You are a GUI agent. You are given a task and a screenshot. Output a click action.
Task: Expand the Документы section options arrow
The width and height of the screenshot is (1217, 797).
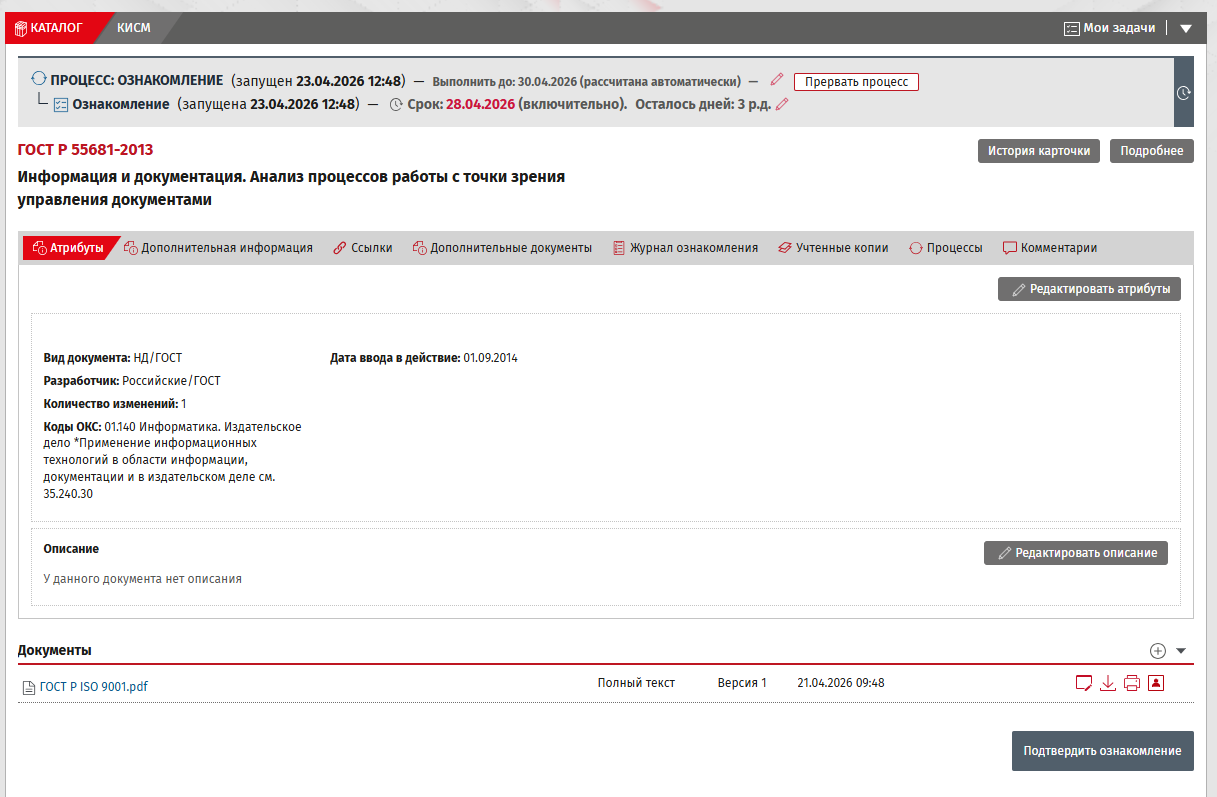[1181, 651]
